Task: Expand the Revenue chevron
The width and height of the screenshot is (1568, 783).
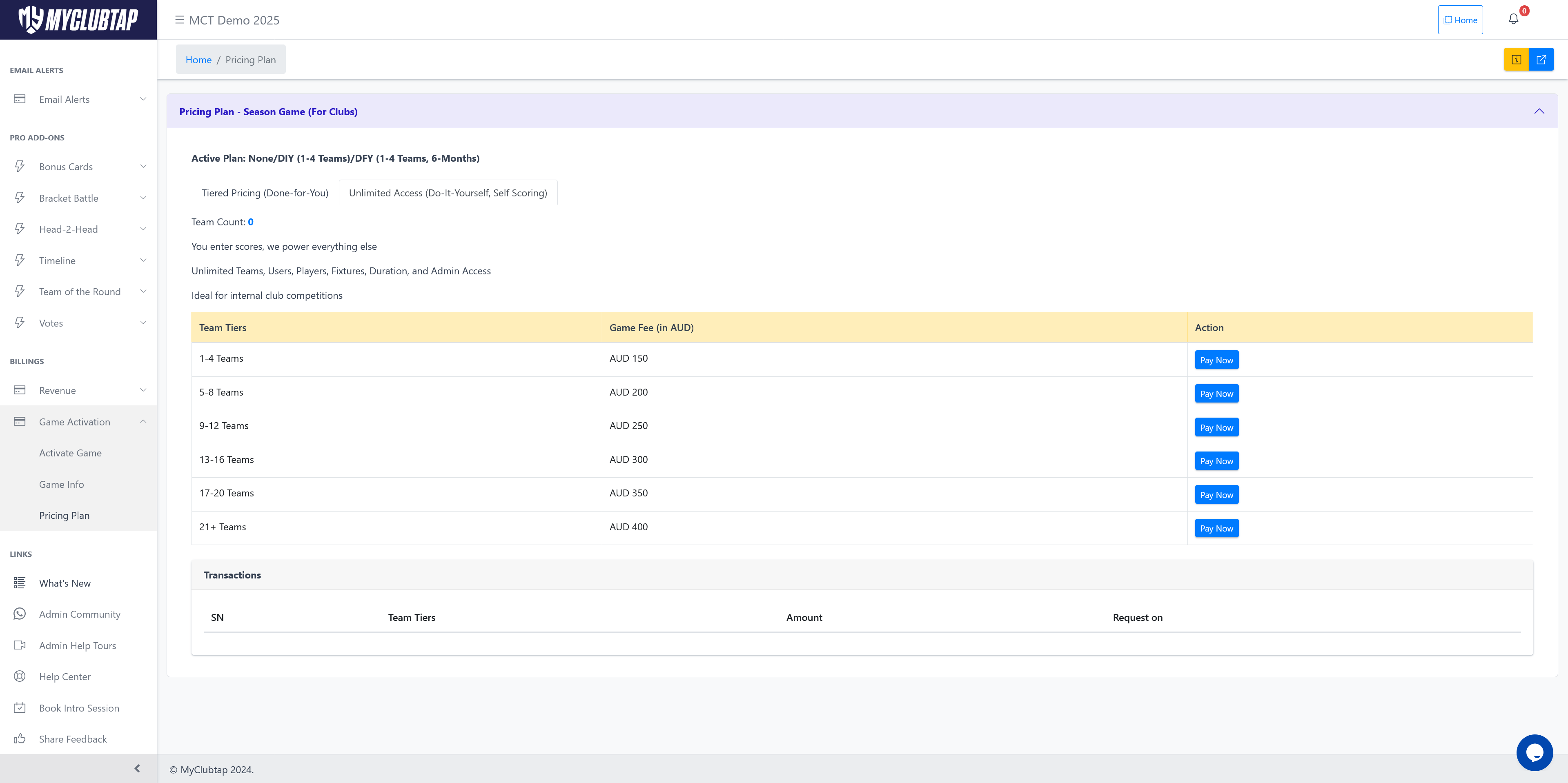Action: pos(143,390)
